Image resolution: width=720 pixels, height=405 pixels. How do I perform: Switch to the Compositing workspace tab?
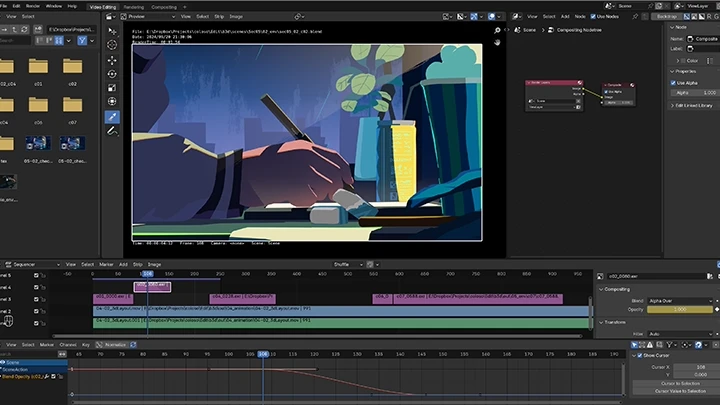point(163,6)
